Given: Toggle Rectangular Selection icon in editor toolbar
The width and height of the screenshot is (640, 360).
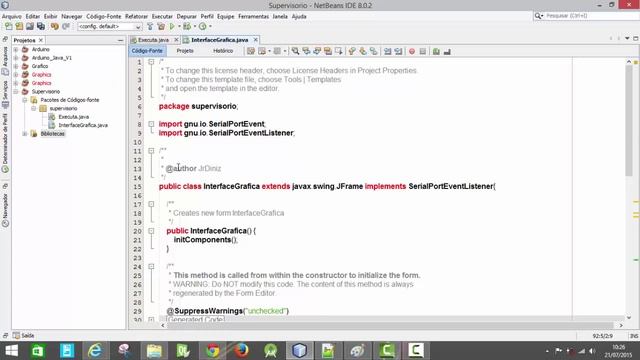Looking at the screenshot, I should click(338, 51).
